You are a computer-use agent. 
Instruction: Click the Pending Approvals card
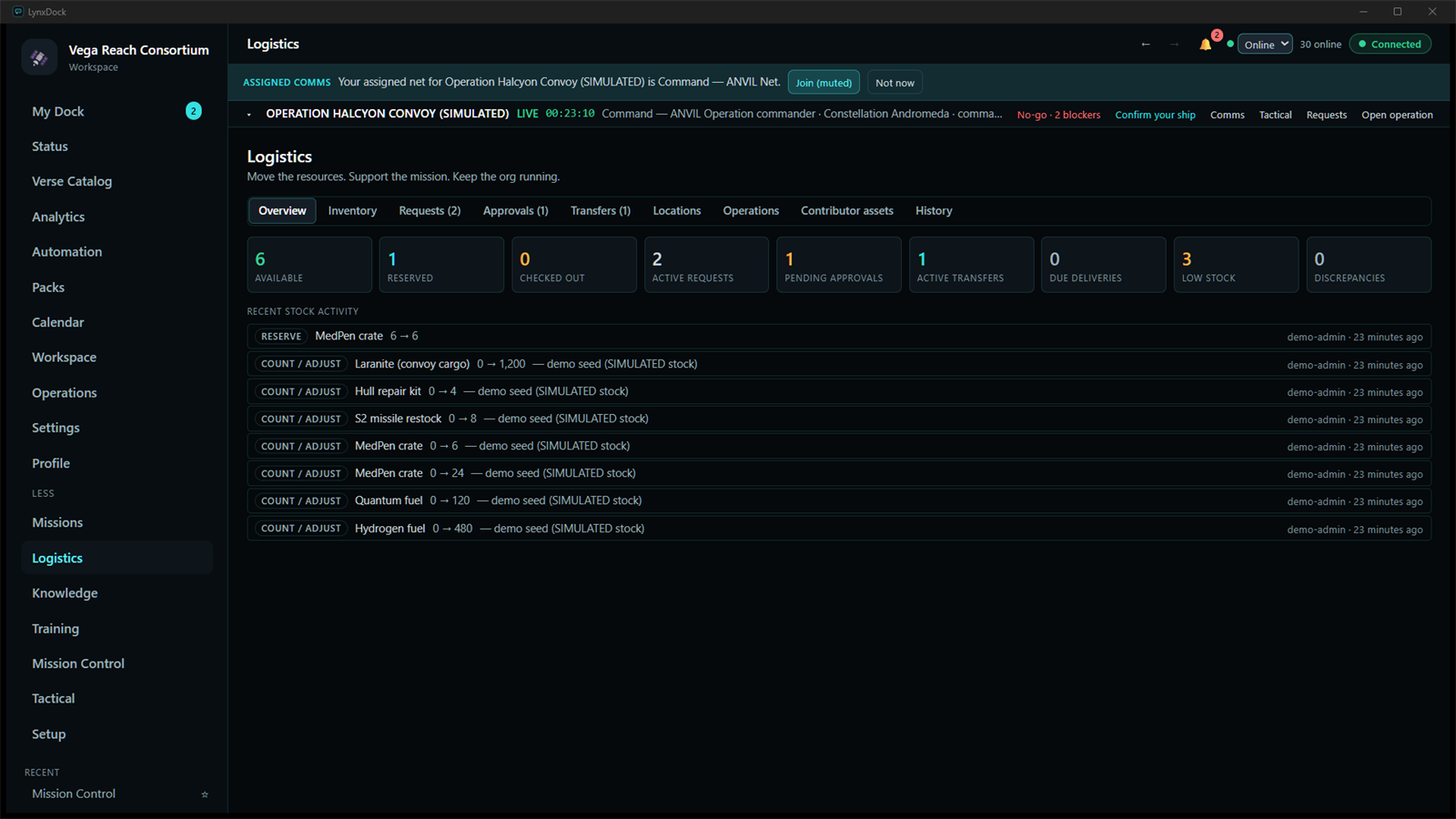click(x=839, y=265)
